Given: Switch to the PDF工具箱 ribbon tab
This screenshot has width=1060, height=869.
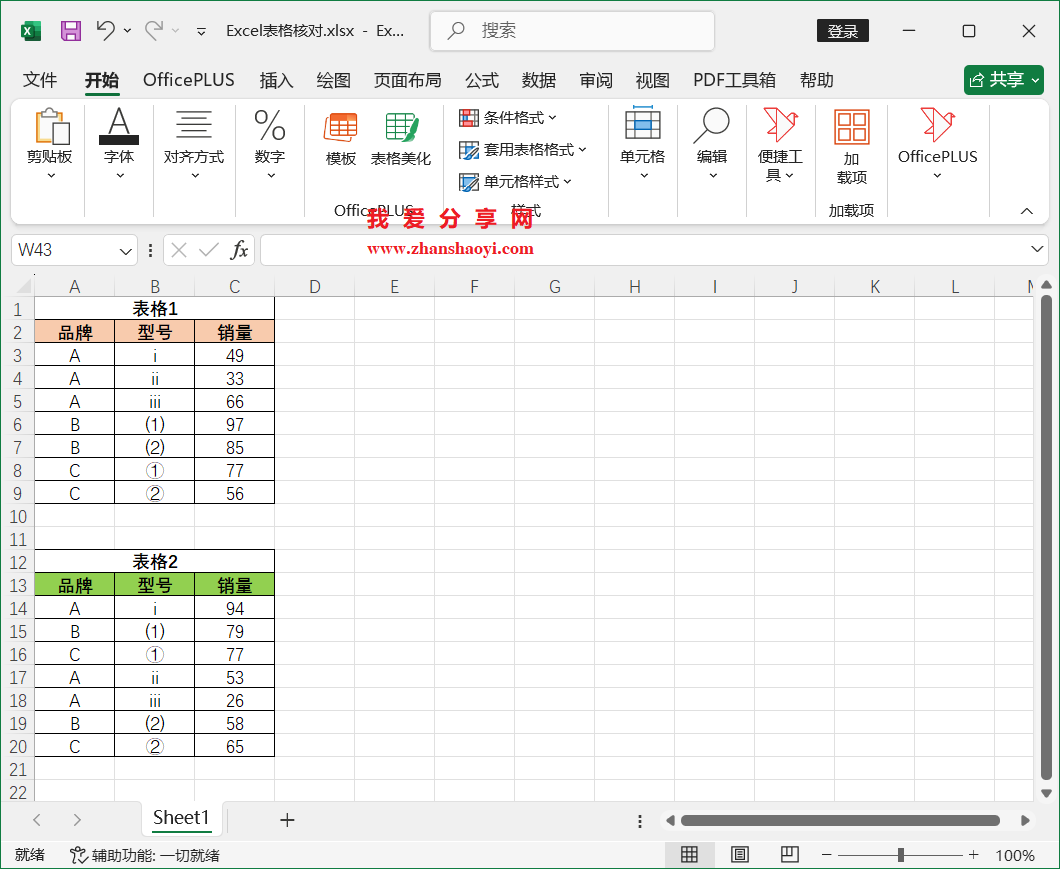Looking at the screenshot, I should coord(734,80).
